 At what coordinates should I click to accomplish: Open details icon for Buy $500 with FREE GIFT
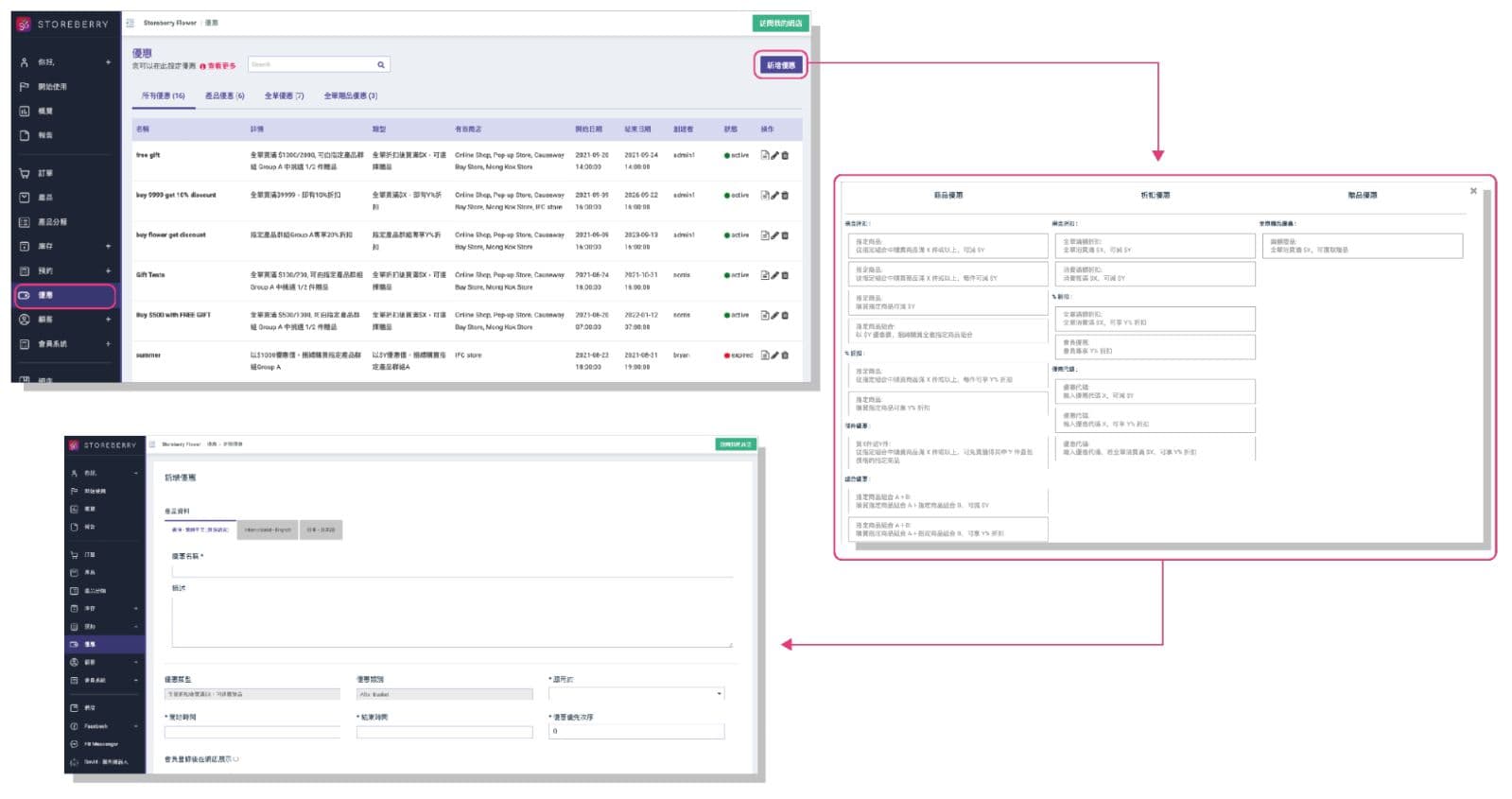tap(764, 315)
